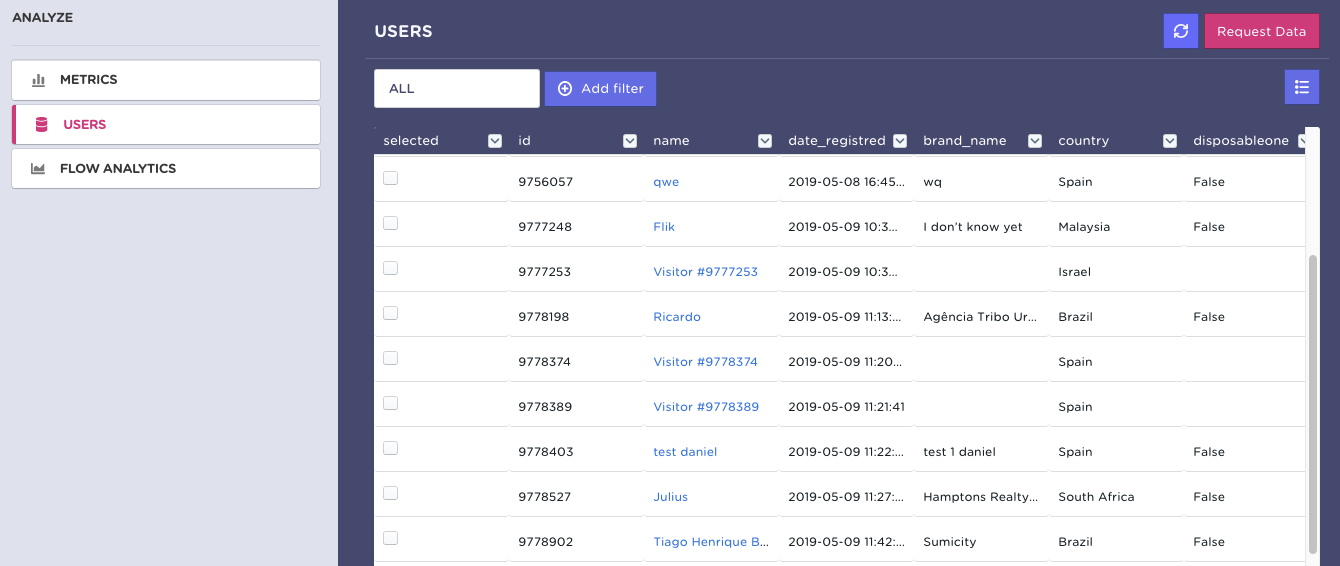Click the country cell Israel

[x=1074, y=272]
